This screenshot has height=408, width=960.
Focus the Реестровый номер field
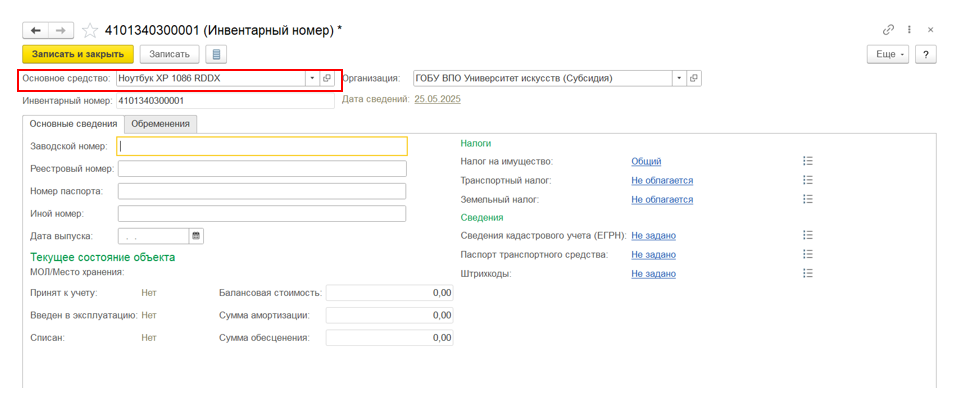tap(262, 168)
